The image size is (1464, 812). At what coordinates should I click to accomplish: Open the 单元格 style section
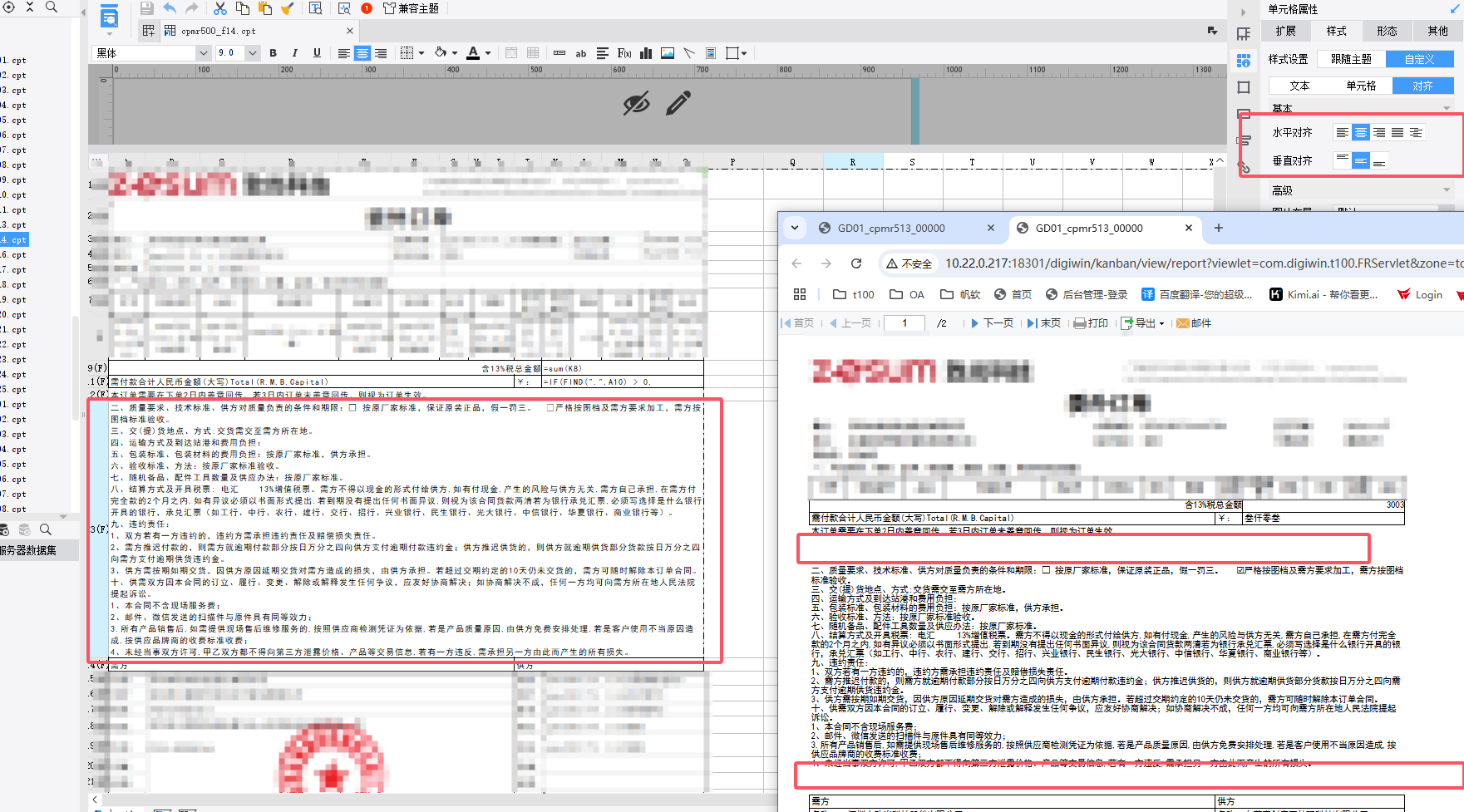tap(1361, 86)
